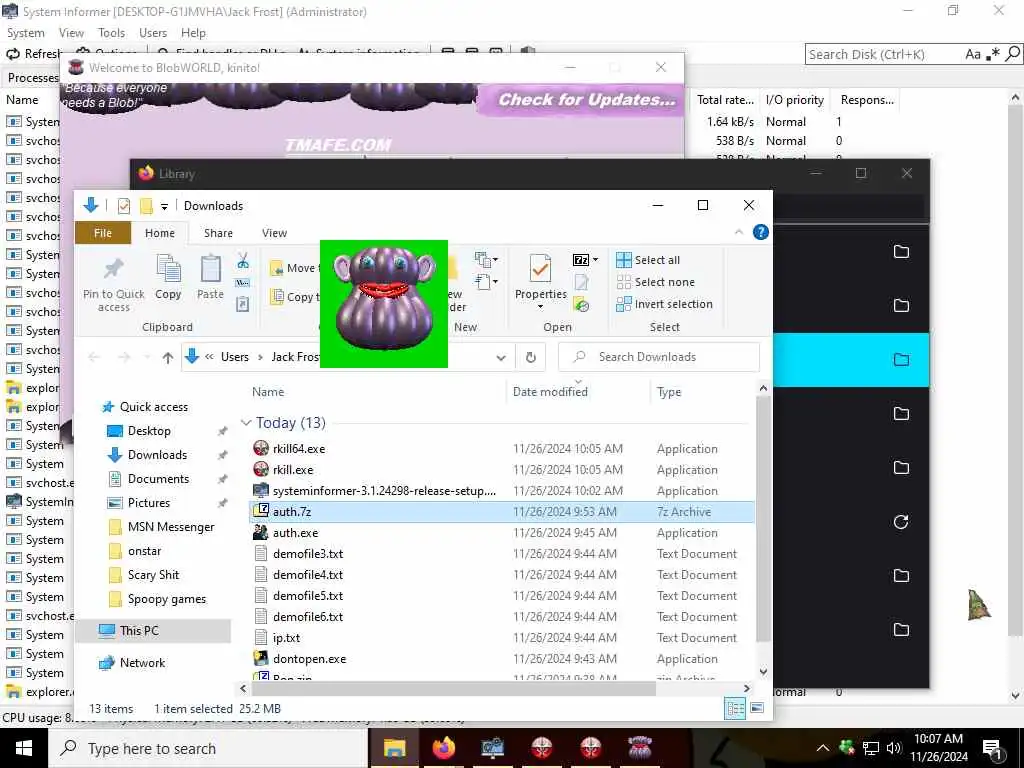The image size is (1024, 768).
Task: Open the Help menu in System Informer
Action: [193, 33]
